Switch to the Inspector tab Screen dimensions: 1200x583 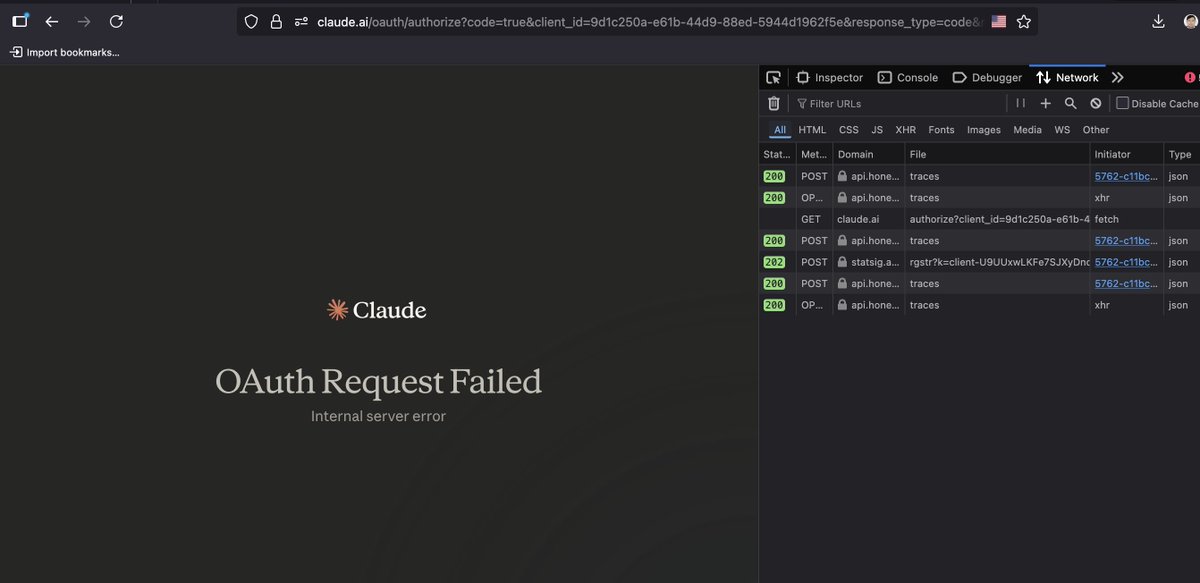tap(829, 77)
